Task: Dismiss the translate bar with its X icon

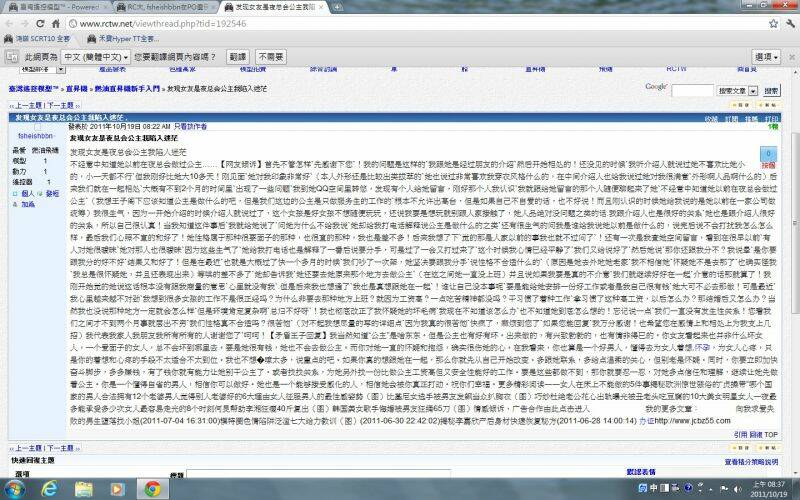Action: 792,57
